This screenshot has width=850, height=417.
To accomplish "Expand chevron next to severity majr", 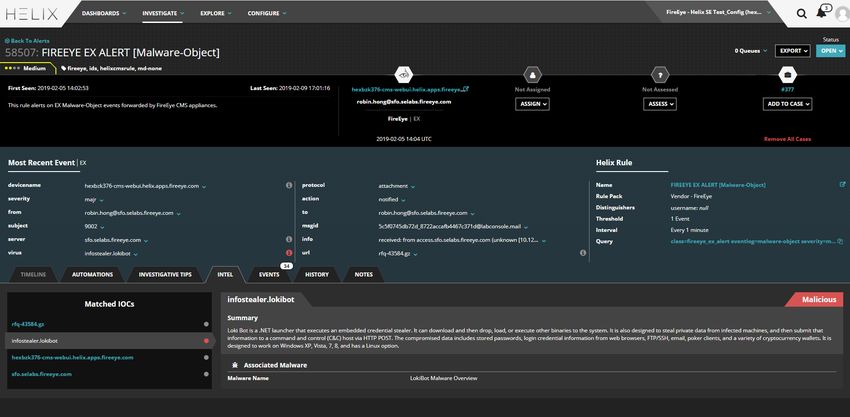I will [x=101, y=200].
